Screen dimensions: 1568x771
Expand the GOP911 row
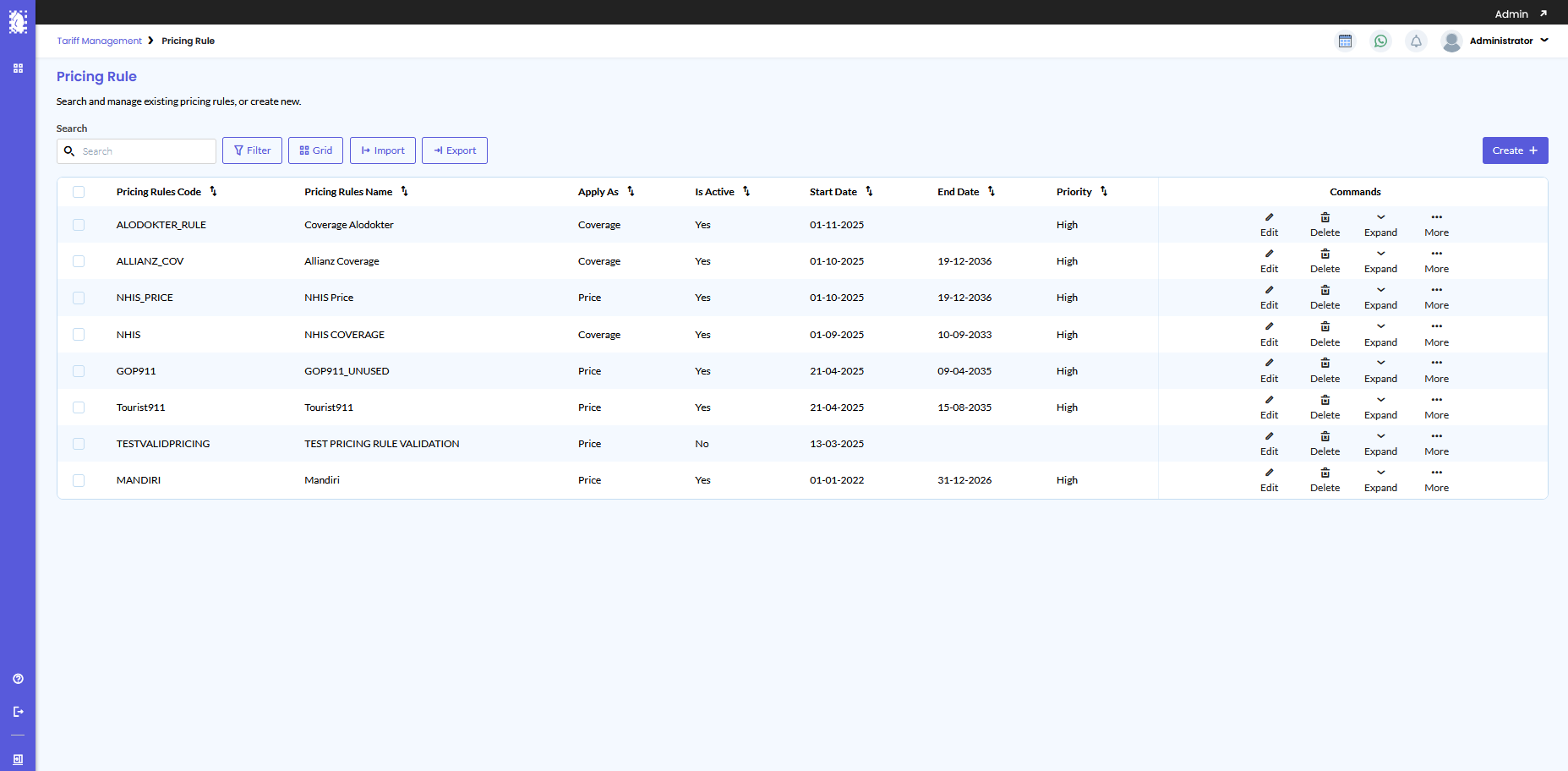click(x=1380, y=371)
